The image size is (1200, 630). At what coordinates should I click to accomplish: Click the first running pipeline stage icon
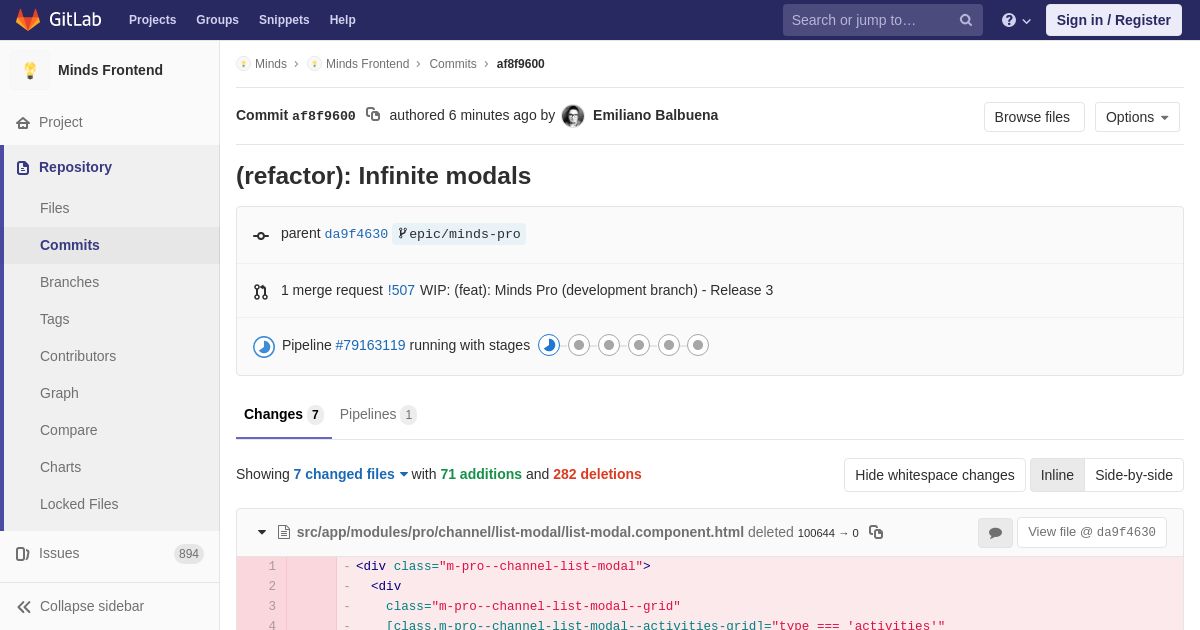[x=549, y=345]
